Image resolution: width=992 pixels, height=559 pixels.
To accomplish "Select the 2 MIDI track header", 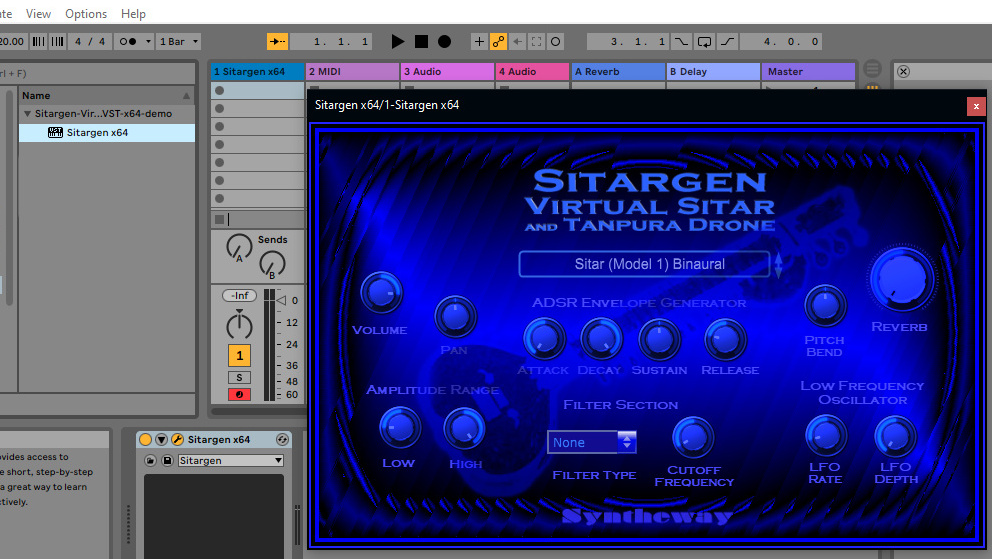I will coord(352,71).
